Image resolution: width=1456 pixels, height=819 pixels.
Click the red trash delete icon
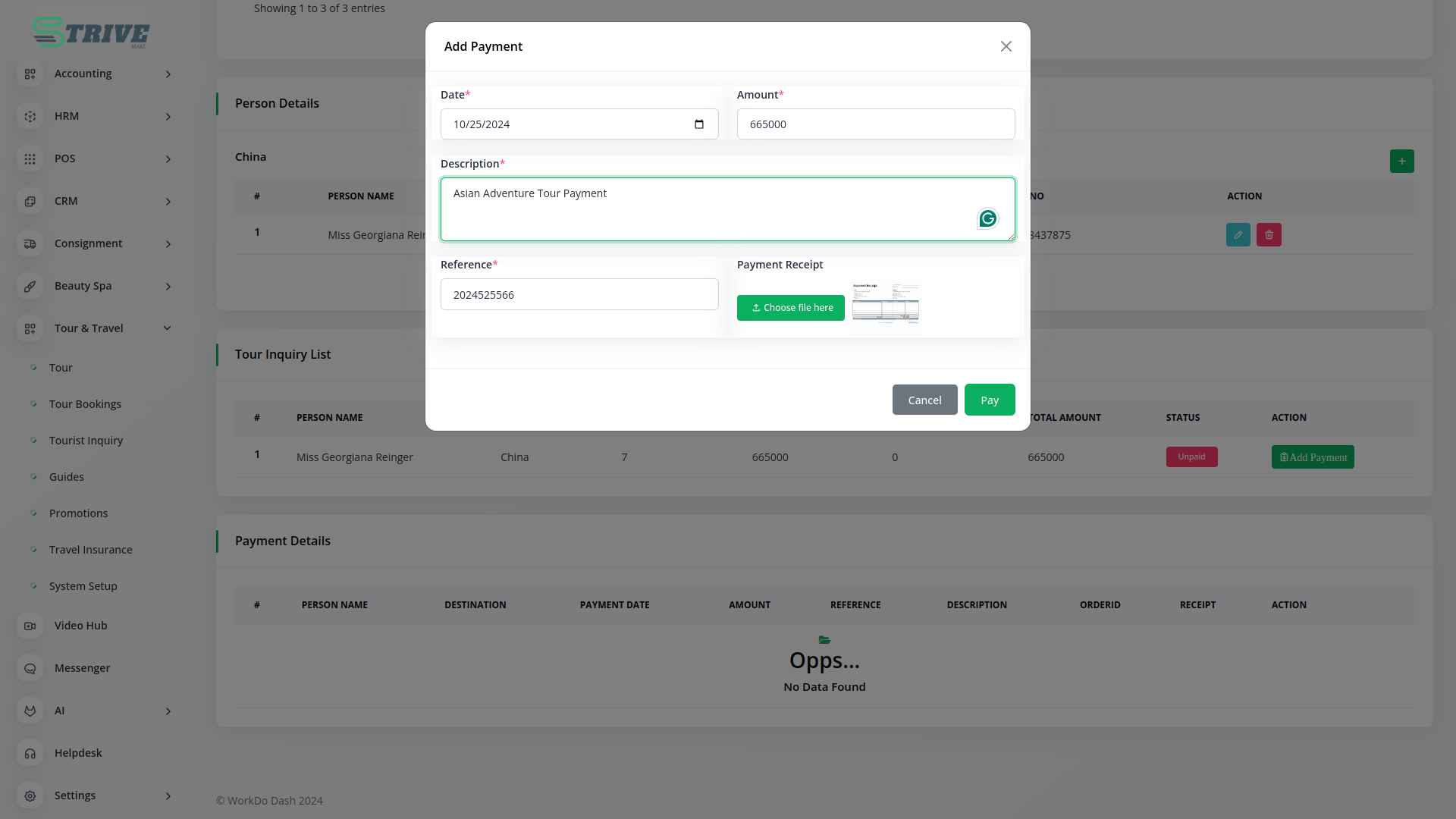click(1269, 235)
